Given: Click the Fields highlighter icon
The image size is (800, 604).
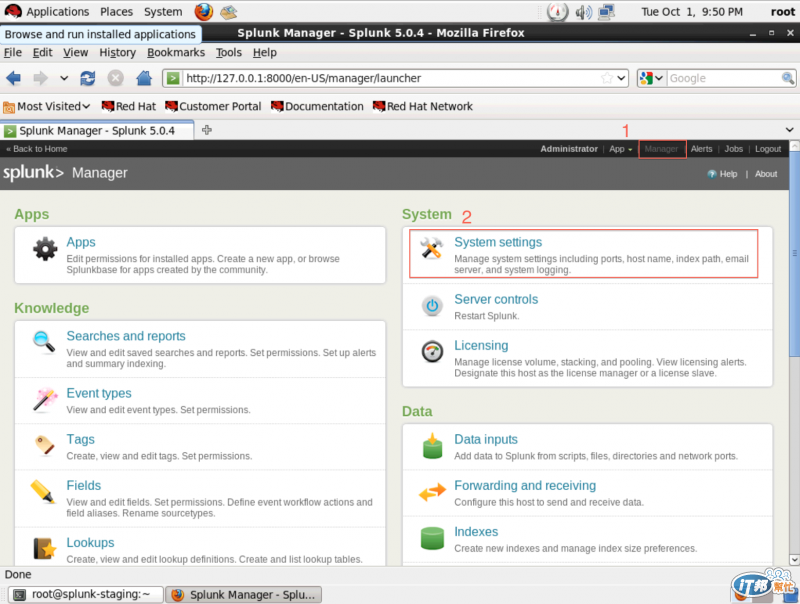Looking at the screenshot, I should pos(43,491).
